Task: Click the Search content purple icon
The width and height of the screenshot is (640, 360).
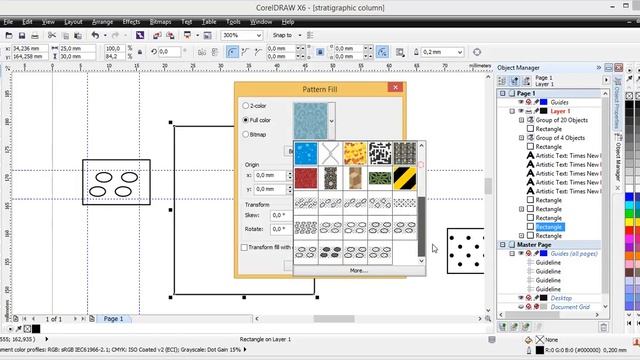Action: coord(140,36)
